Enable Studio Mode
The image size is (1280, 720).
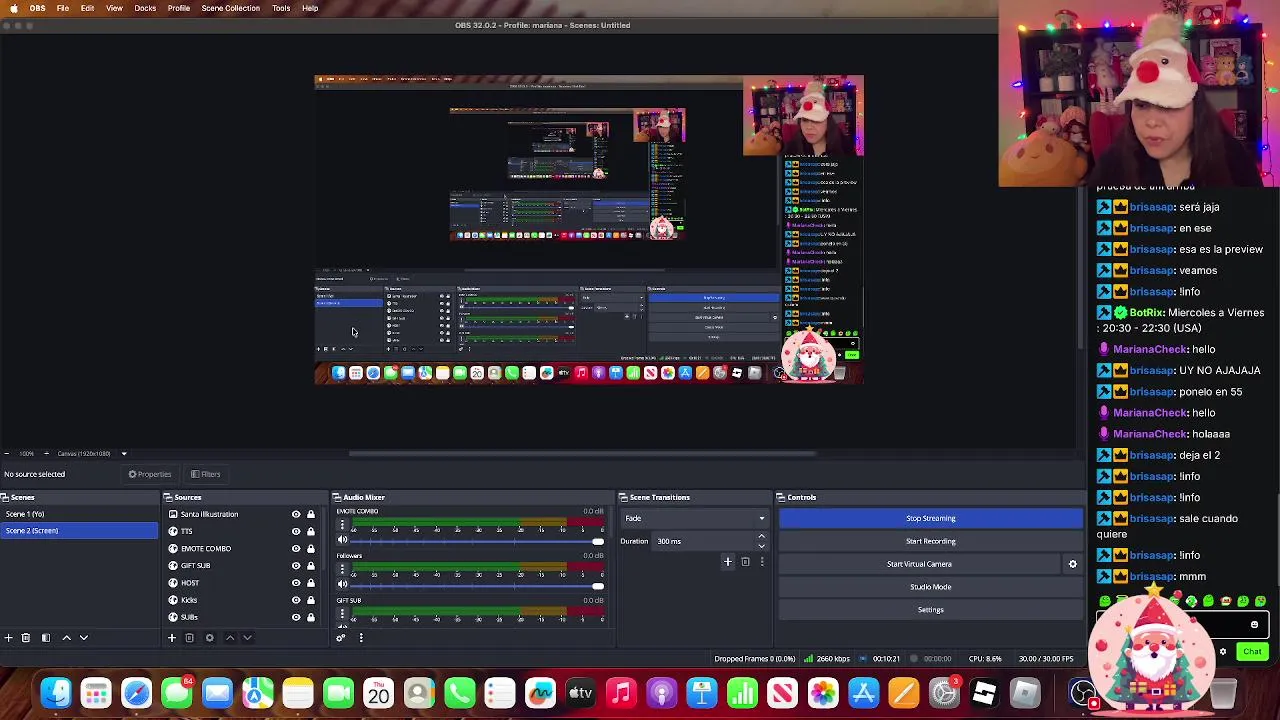click(930, 587)
